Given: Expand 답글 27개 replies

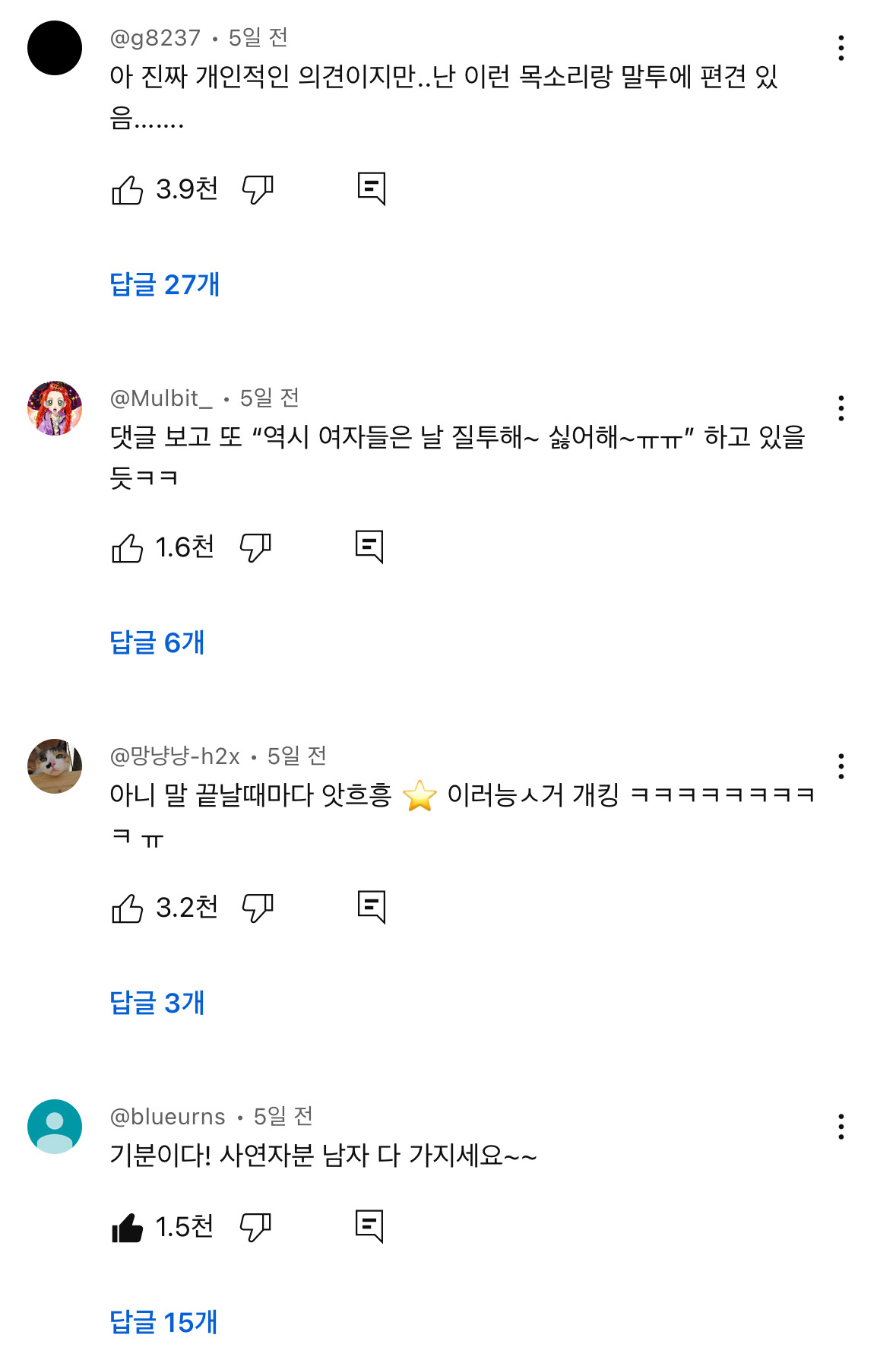Looking at the screenshot, I should [165, 284].
